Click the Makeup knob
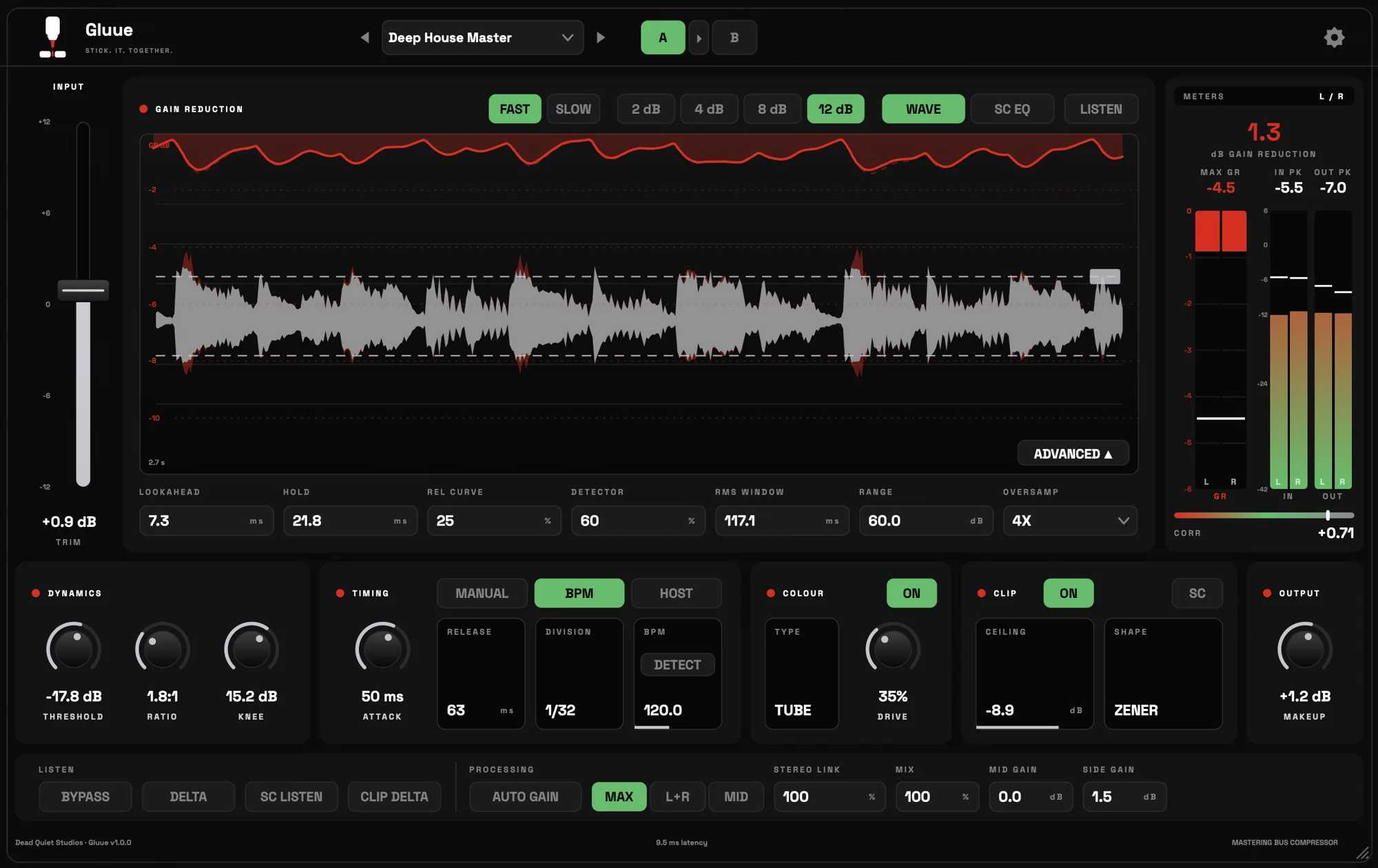The height and width of the screenshot is (868, 1378). click(x=1304, y=648)
